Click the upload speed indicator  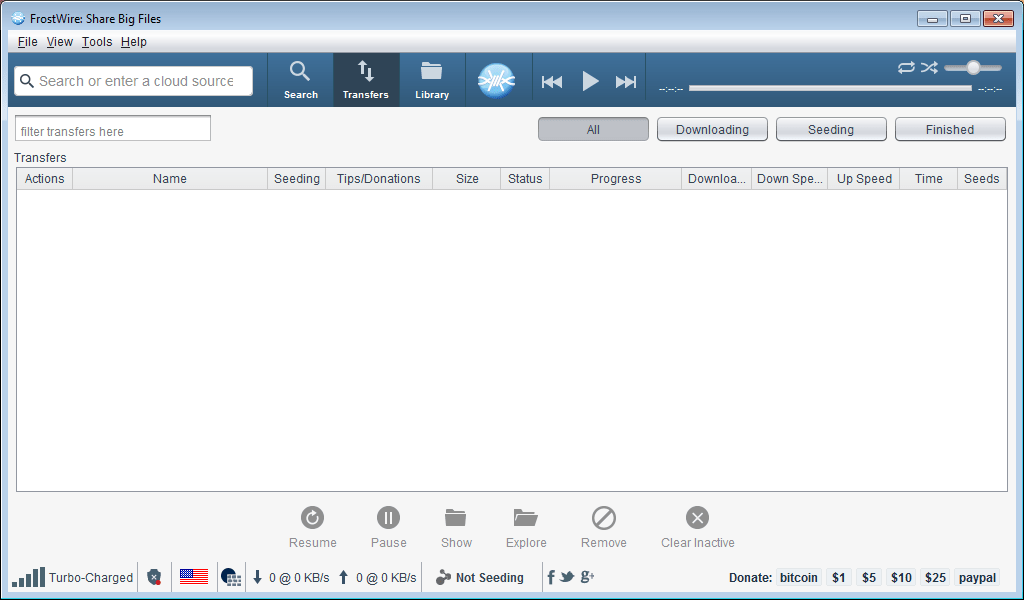coord(377,577)
